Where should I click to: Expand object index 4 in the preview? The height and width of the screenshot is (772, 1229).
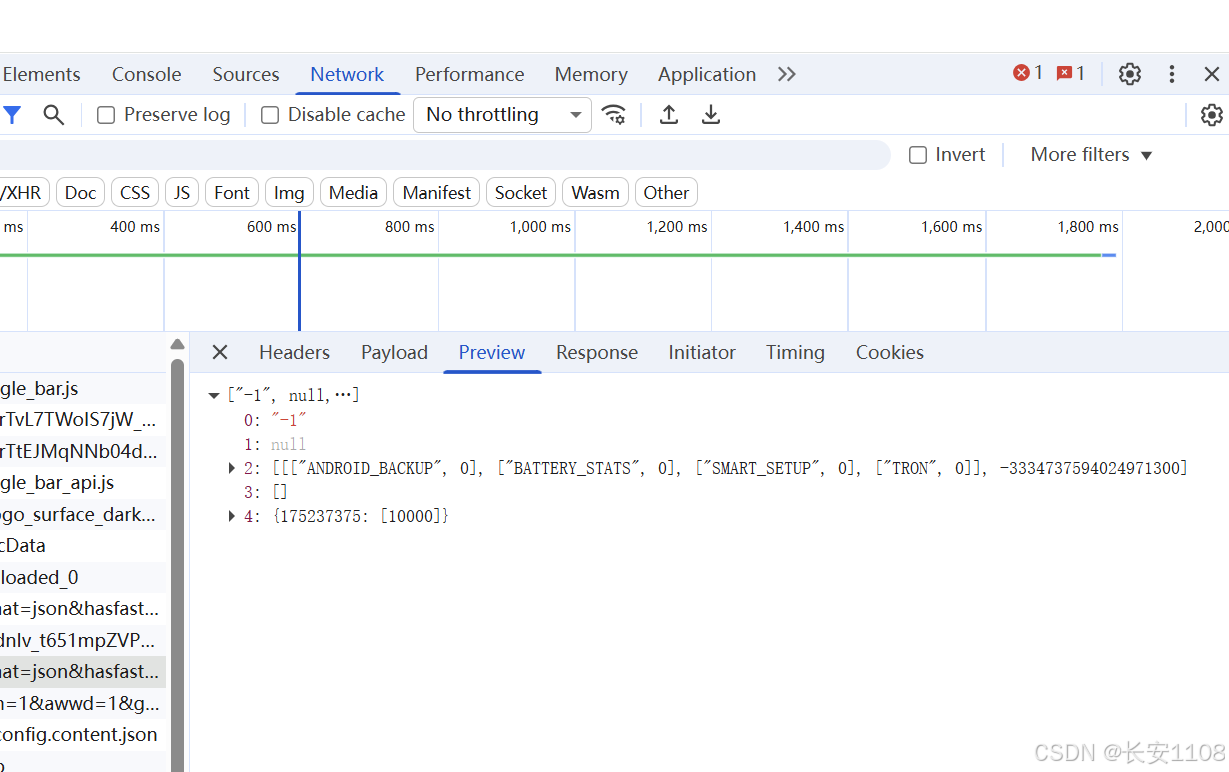coord(233,516)
